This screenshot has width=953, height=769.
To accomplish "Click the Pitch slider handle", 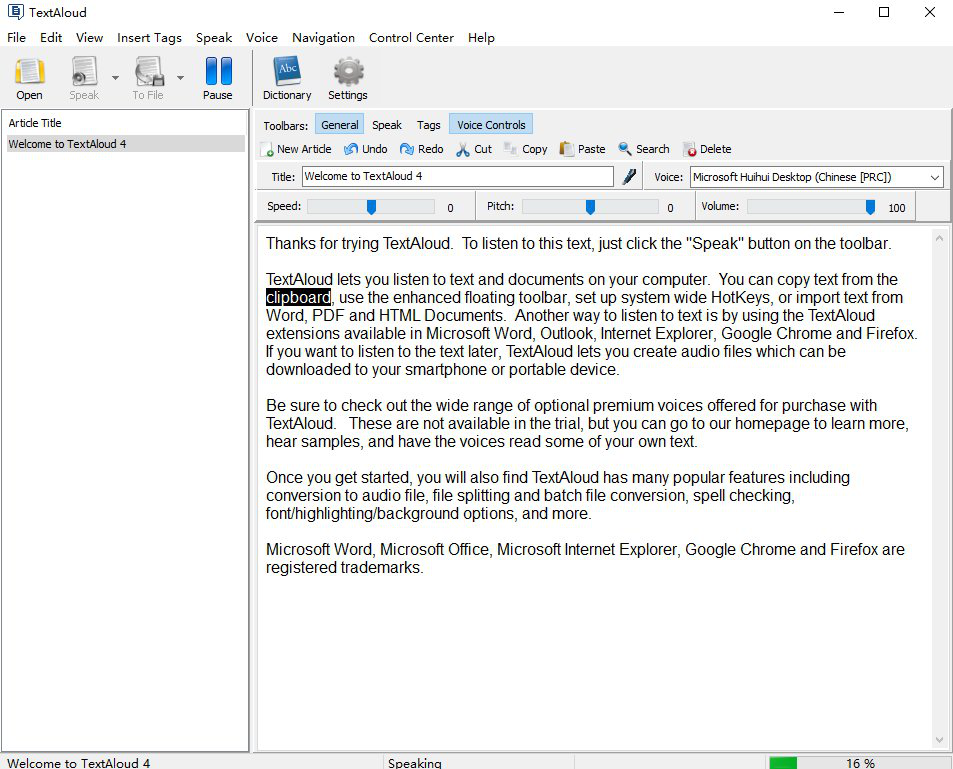I will (590, 207).
